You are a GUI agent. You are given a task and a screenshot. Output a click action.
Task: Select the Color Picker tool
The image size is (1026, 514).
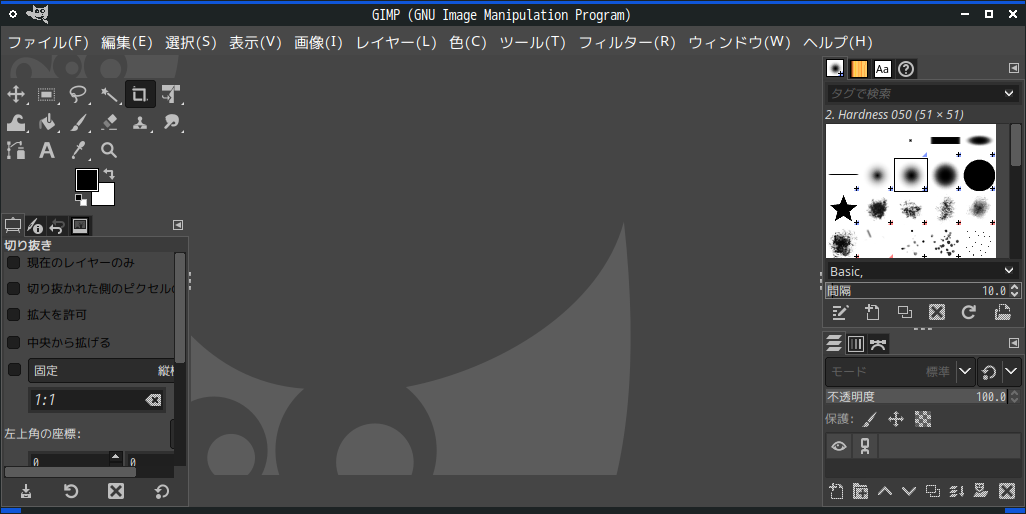(78, 150)
